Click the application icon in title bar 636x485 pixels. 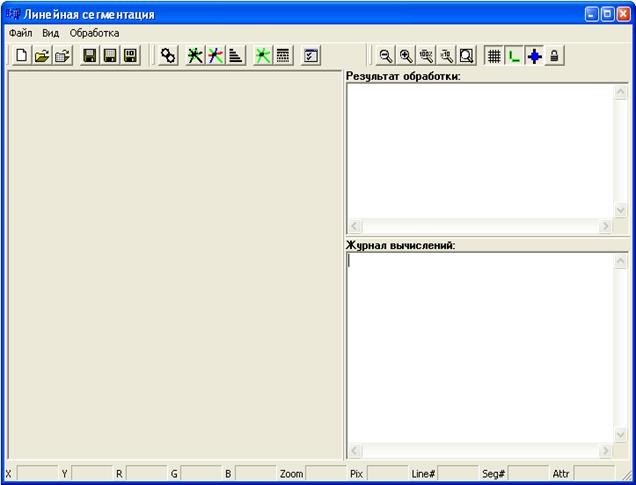coord(13,14)
